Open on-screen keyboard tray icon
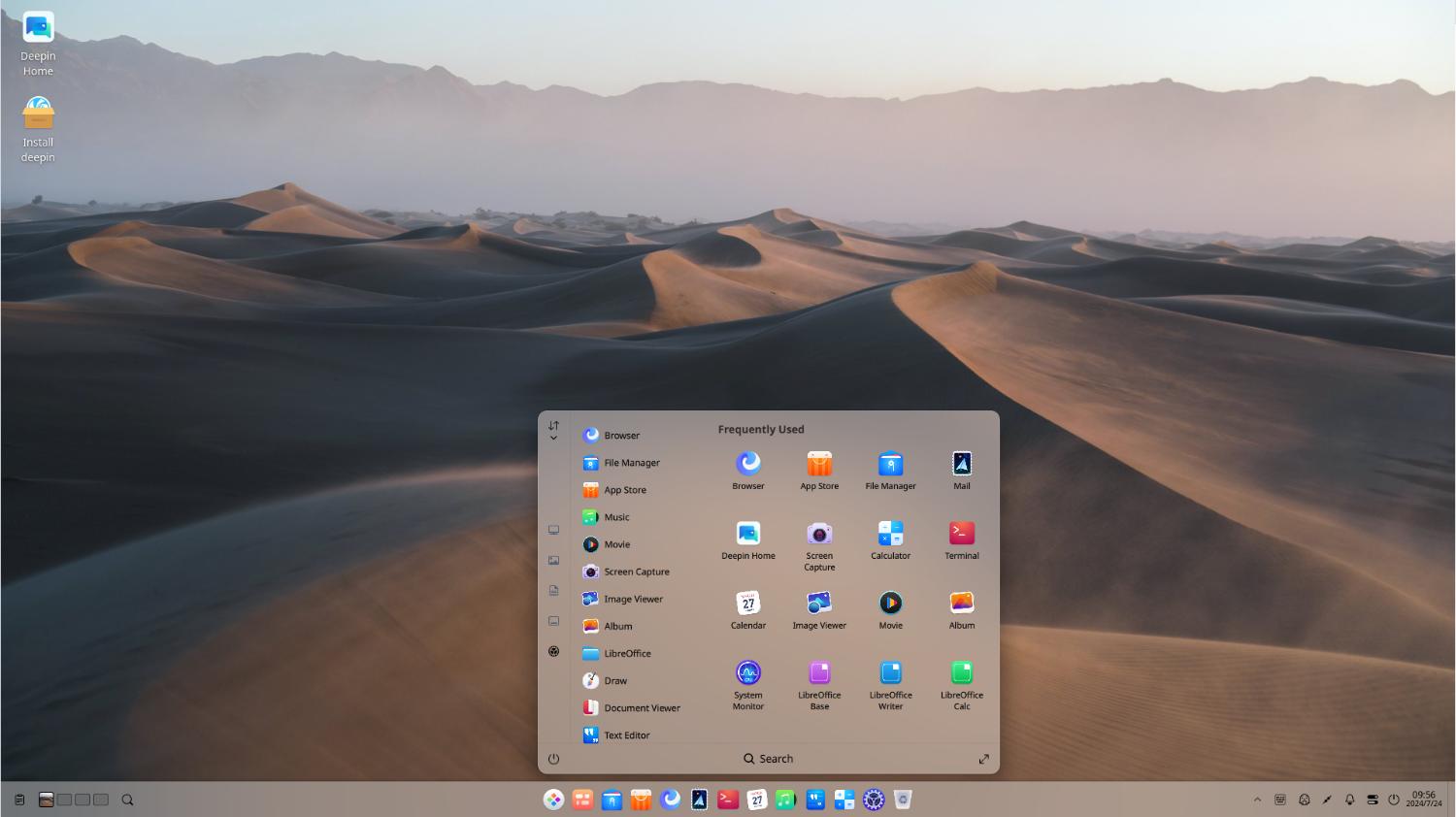 (1280, 800)
